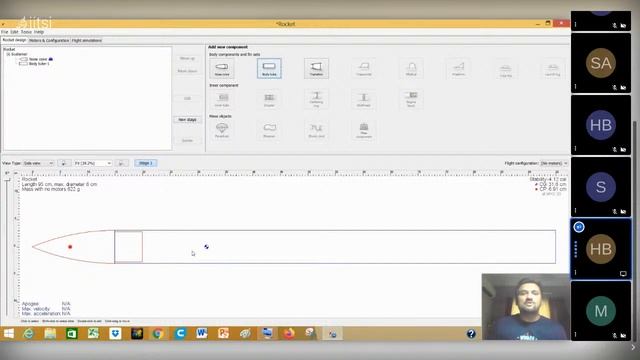The height and width of the screenshot is (360, 640).
Task: Click the Move down button
Action: [187, 71]
